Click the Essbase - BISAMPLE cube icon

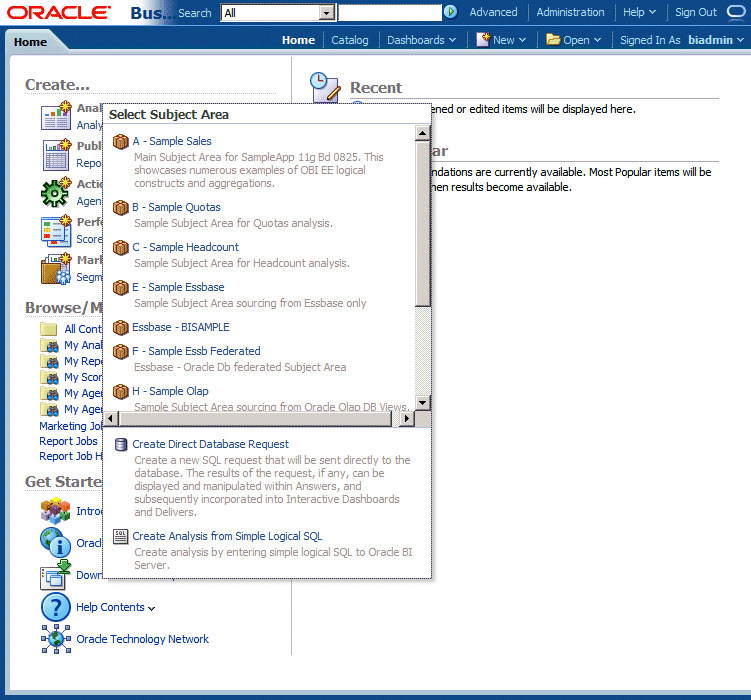[x=121, y=327]
